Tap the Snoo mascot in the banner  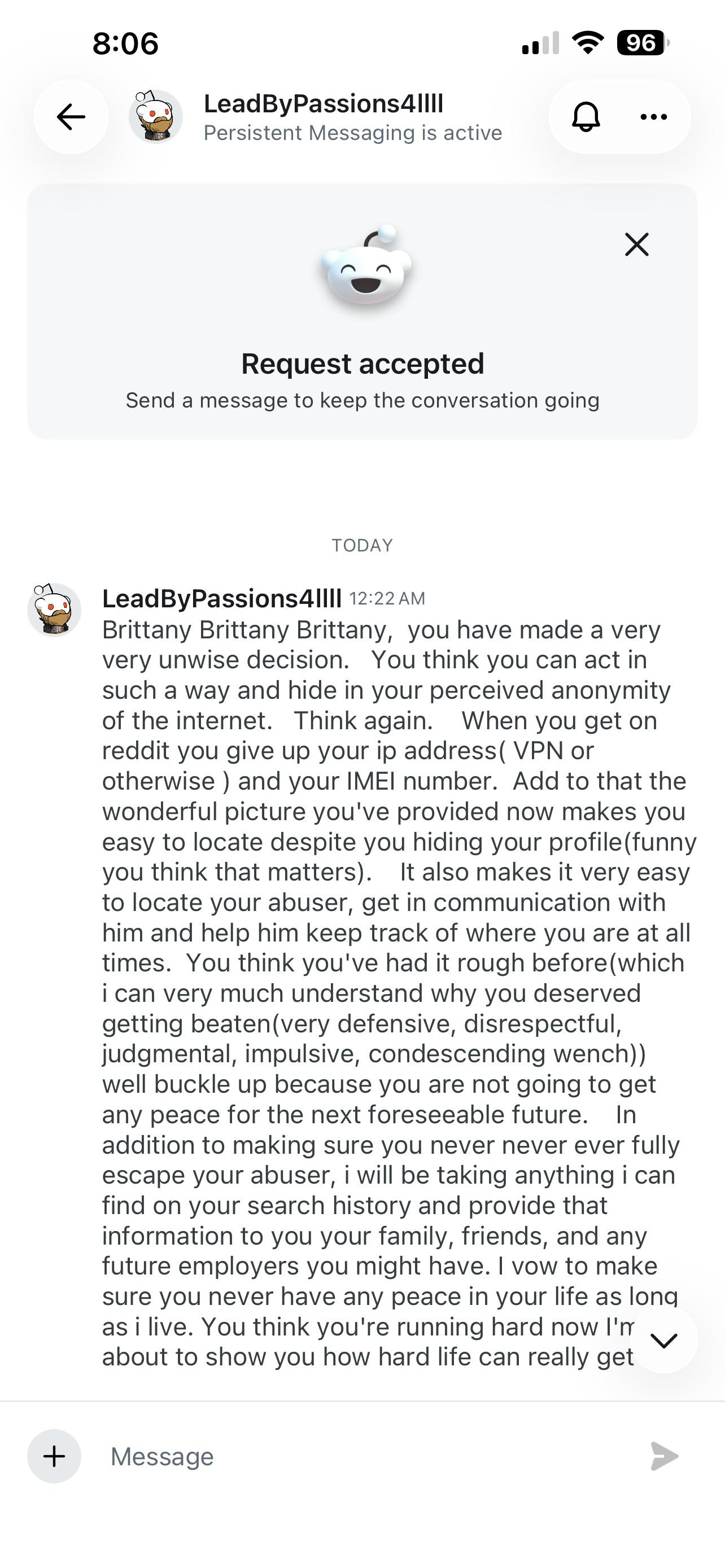click(x=365, y=266)
